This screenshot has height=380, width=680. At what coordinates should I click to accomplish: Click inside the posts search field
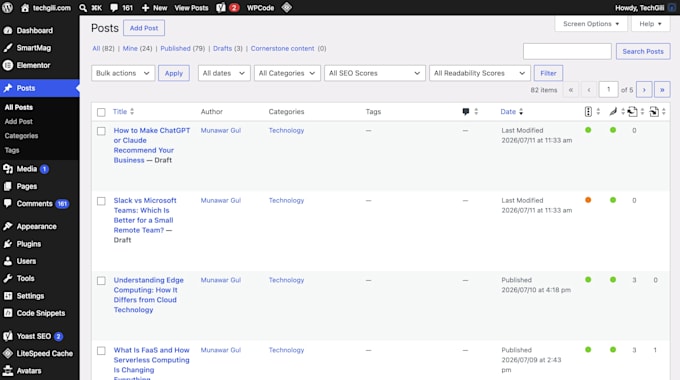pos(567,51)
